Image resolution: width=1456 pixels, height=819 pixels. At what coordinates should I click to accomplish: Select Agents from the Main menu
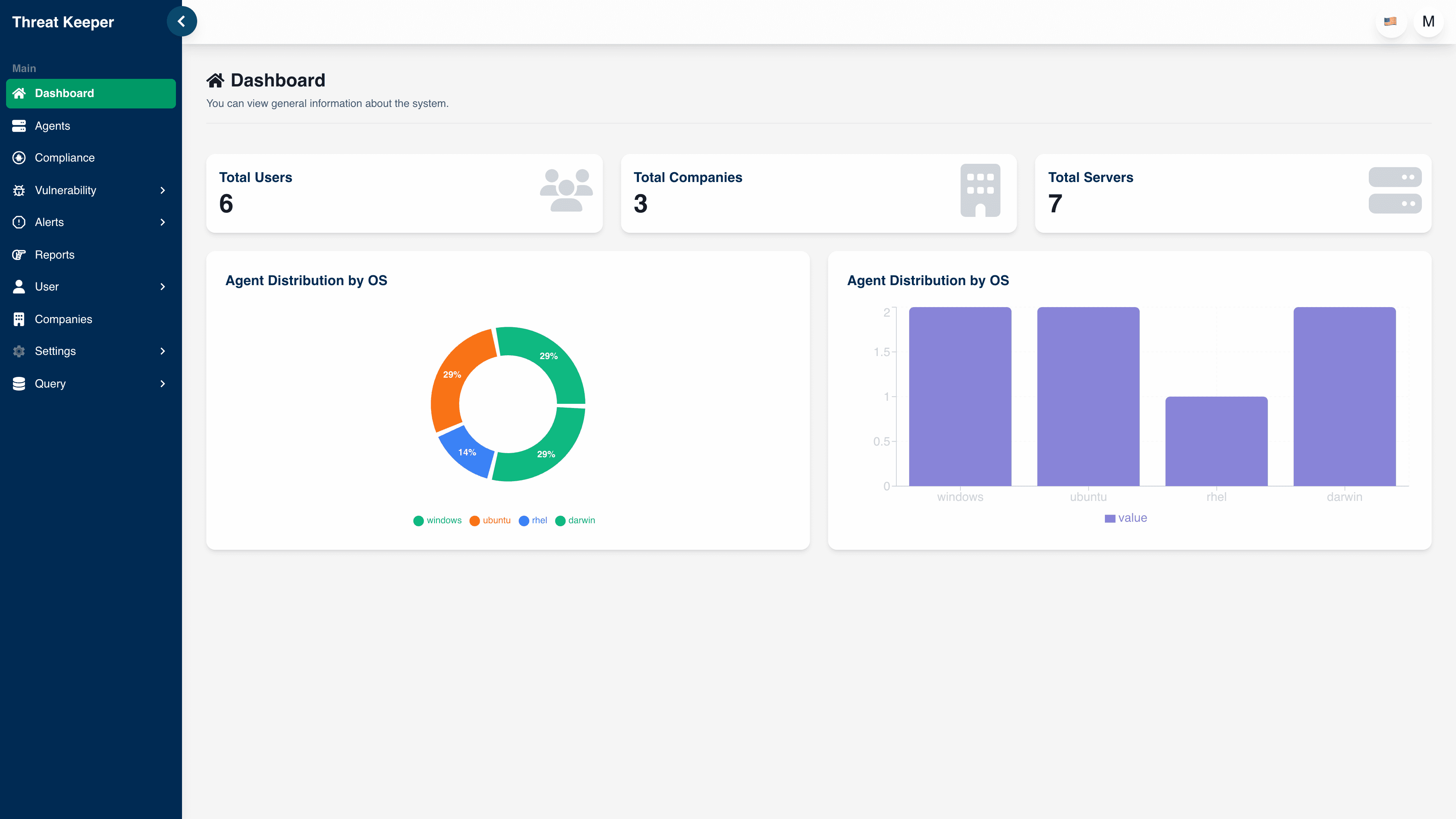pos(52,126)
